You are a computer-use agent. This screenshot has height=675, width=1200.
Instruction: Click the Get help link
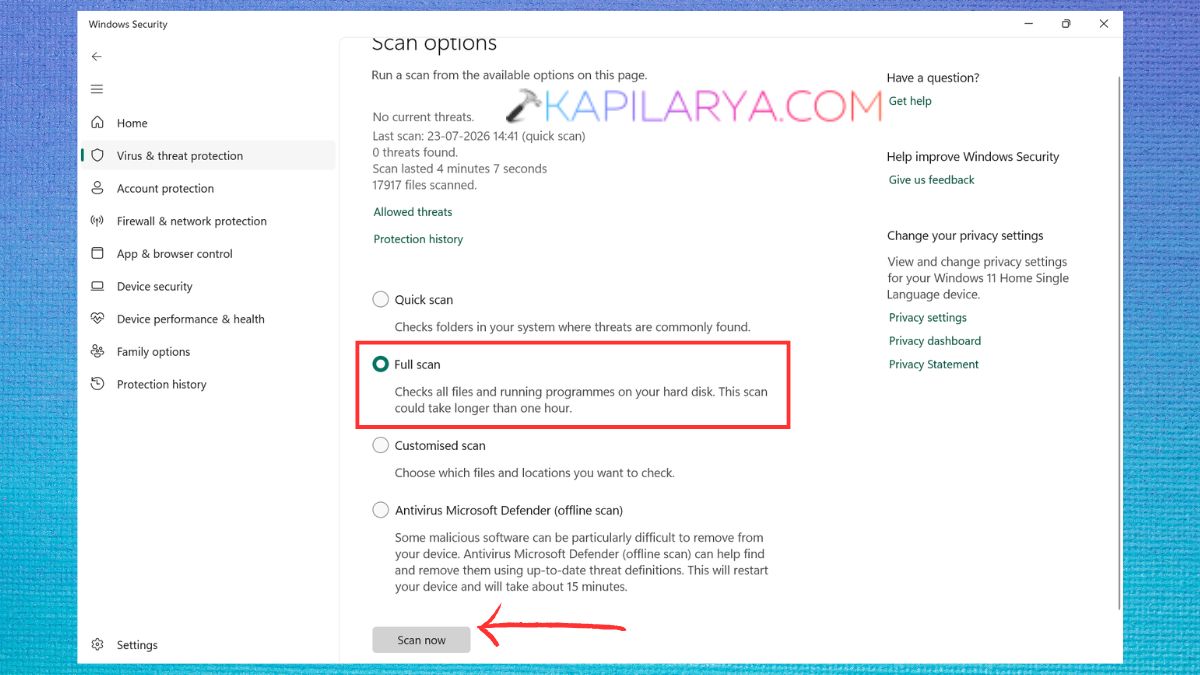click(910, 101)
